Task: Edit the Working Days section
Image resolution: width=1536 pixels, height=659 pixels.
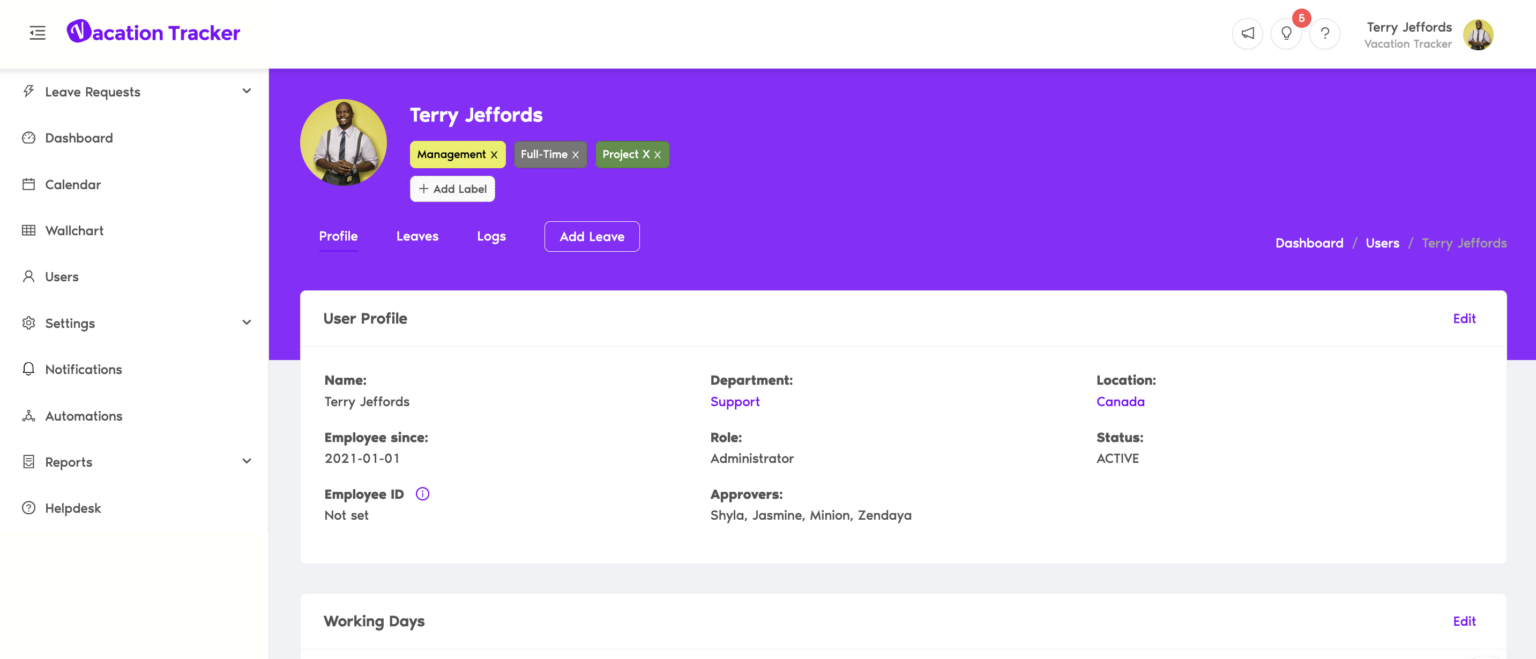Action: (x=1464, y=621)
